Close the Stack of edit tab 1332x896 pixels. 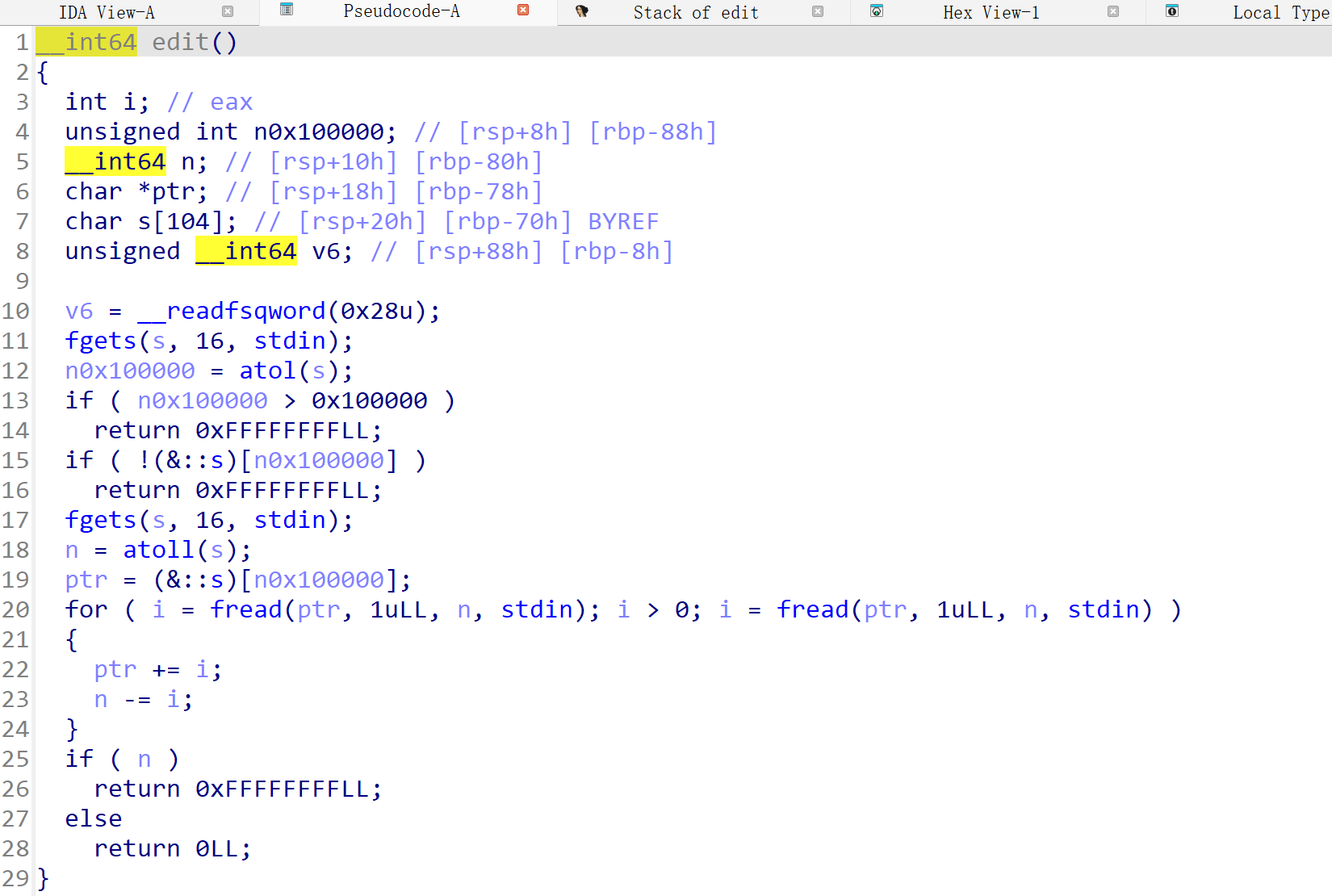click(818, 11)
